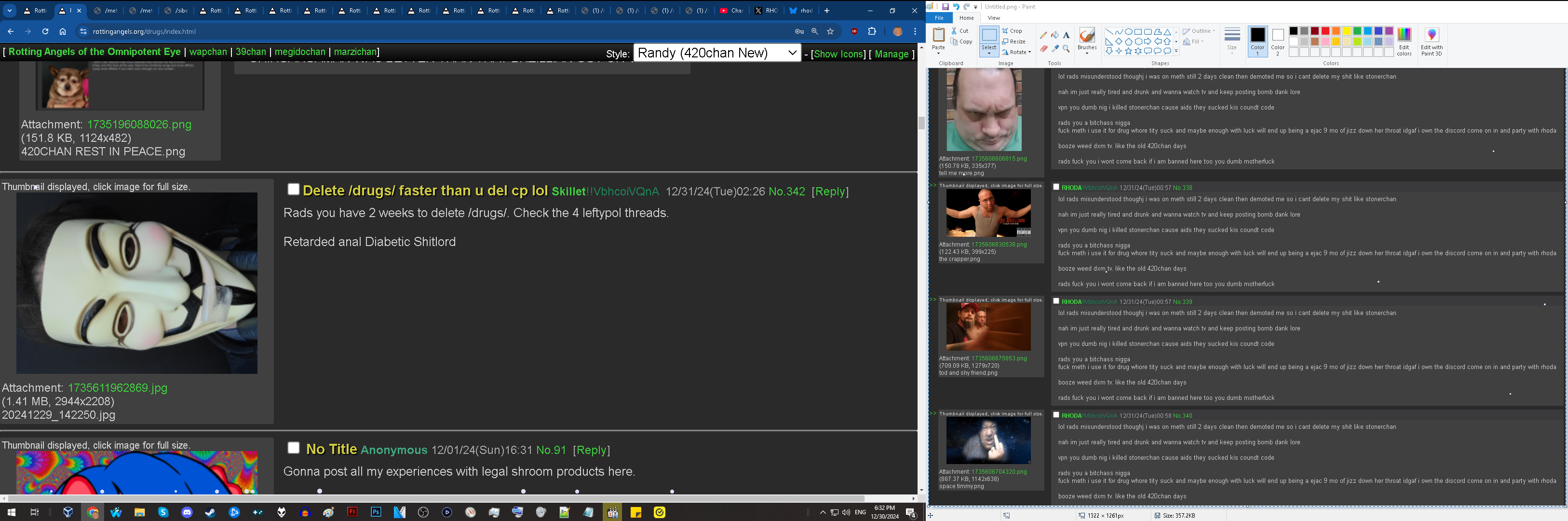Click the Guy Fawkes mask thumbnail
This screenshot has width=1568, height=521.
(137, 283)
